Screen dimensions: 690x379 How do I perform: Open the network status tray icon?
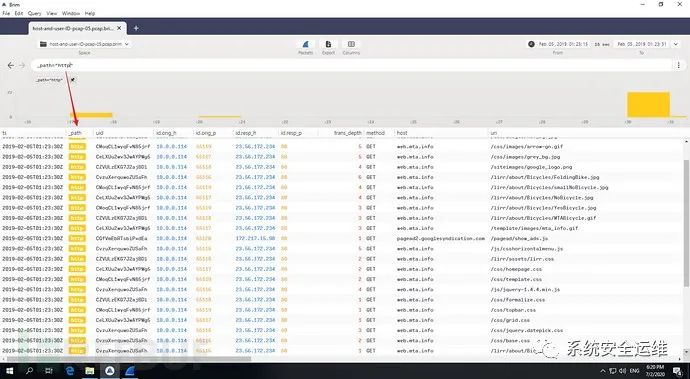[613, 371]
